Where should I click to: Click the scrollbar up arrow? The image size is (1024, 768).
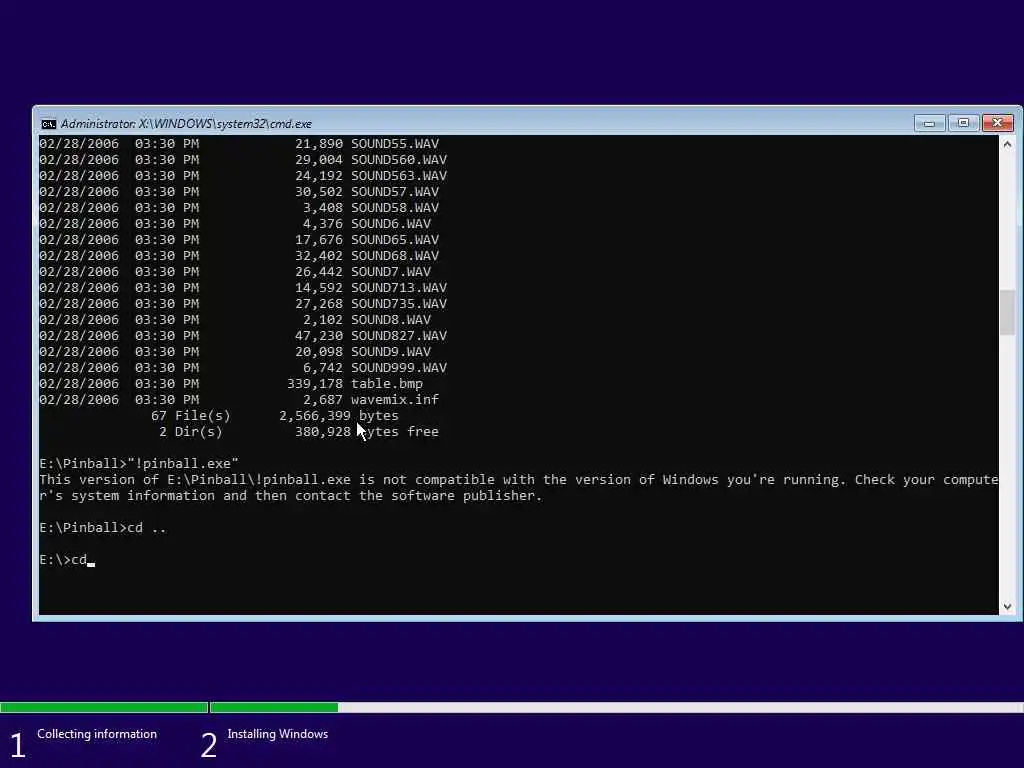coord(1007,145)
